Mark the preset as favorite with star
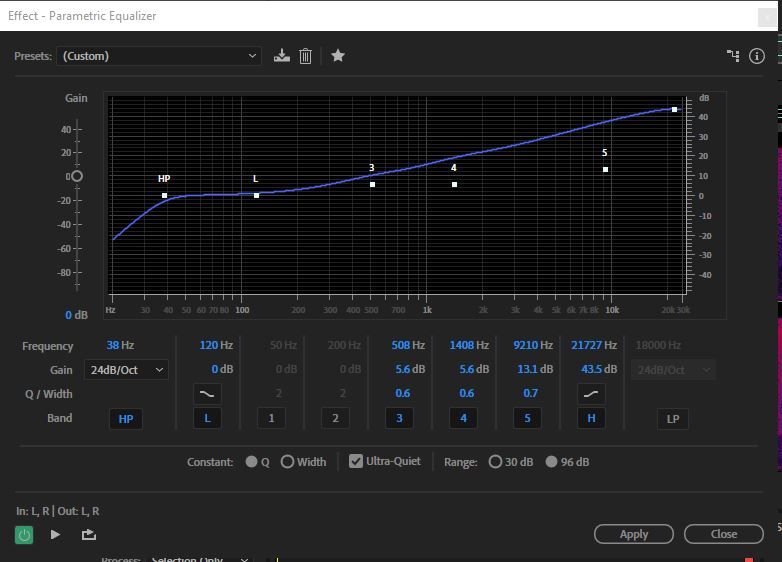The width and height of the screenshot is (782, 562). 338,55
